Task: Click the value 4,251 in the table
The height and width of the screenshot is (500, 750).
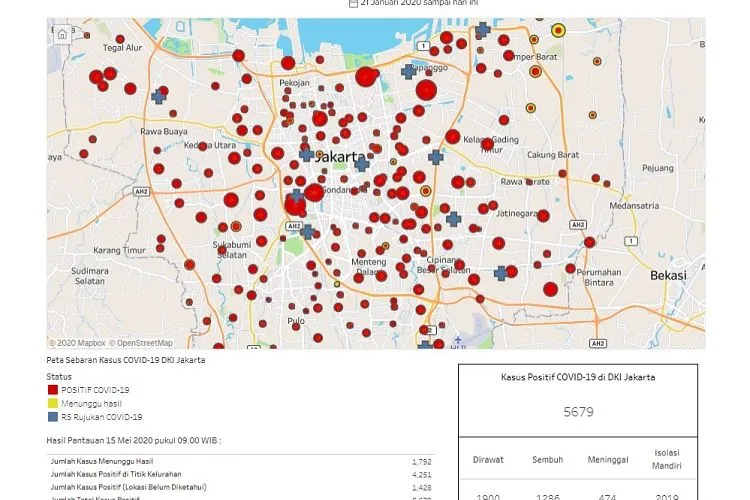Action: [421, 475]
